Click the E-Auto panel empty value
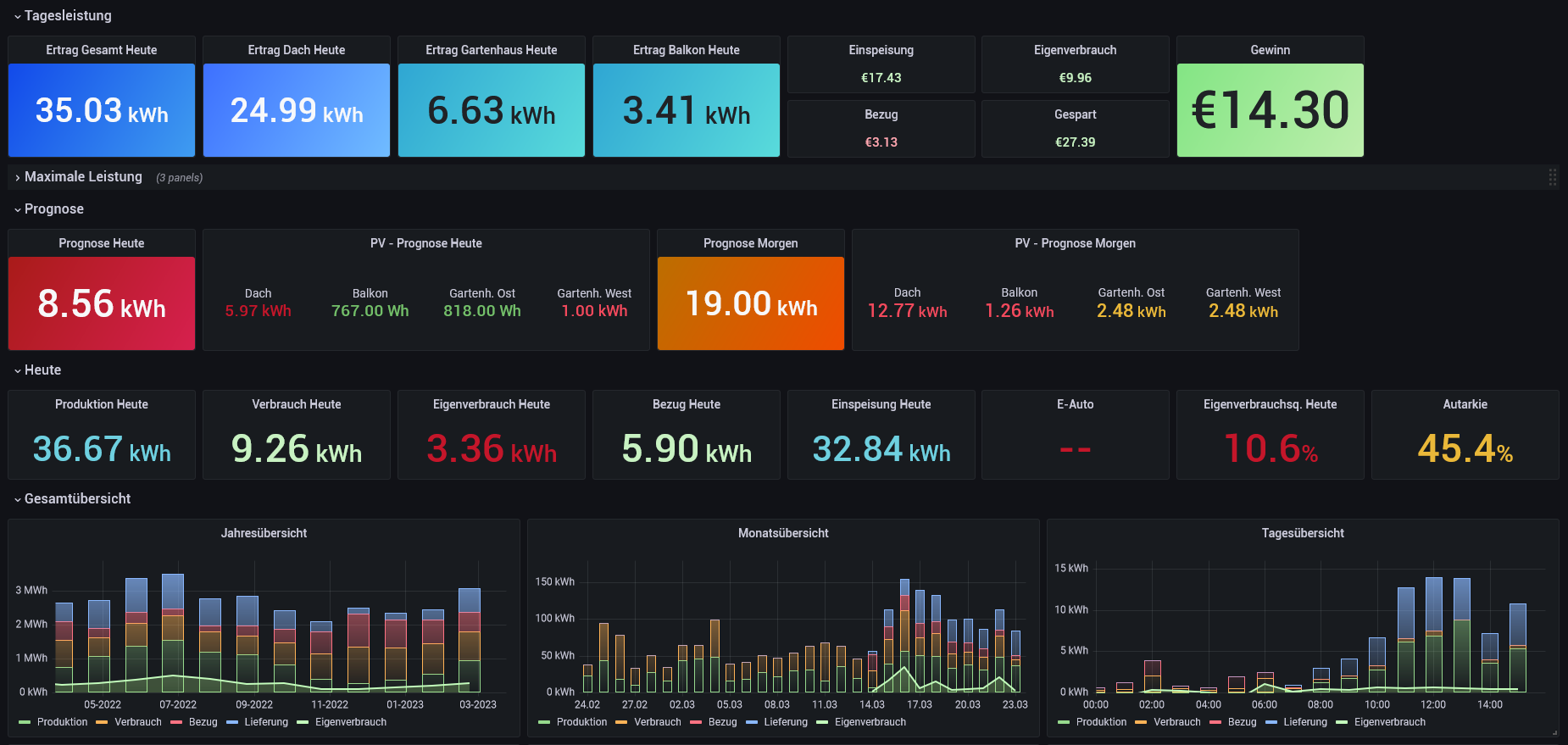Viewport: 1568px width, 745px height. [1076, 448]
